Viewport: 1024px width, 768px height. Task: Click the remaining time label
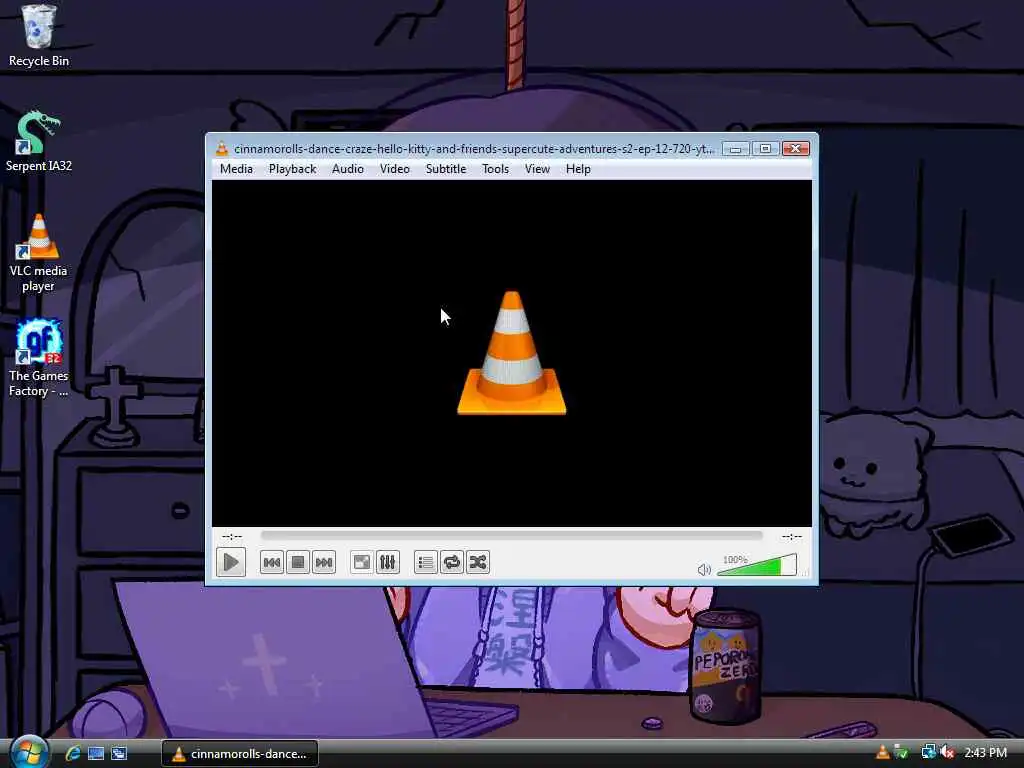coord(792,536)
